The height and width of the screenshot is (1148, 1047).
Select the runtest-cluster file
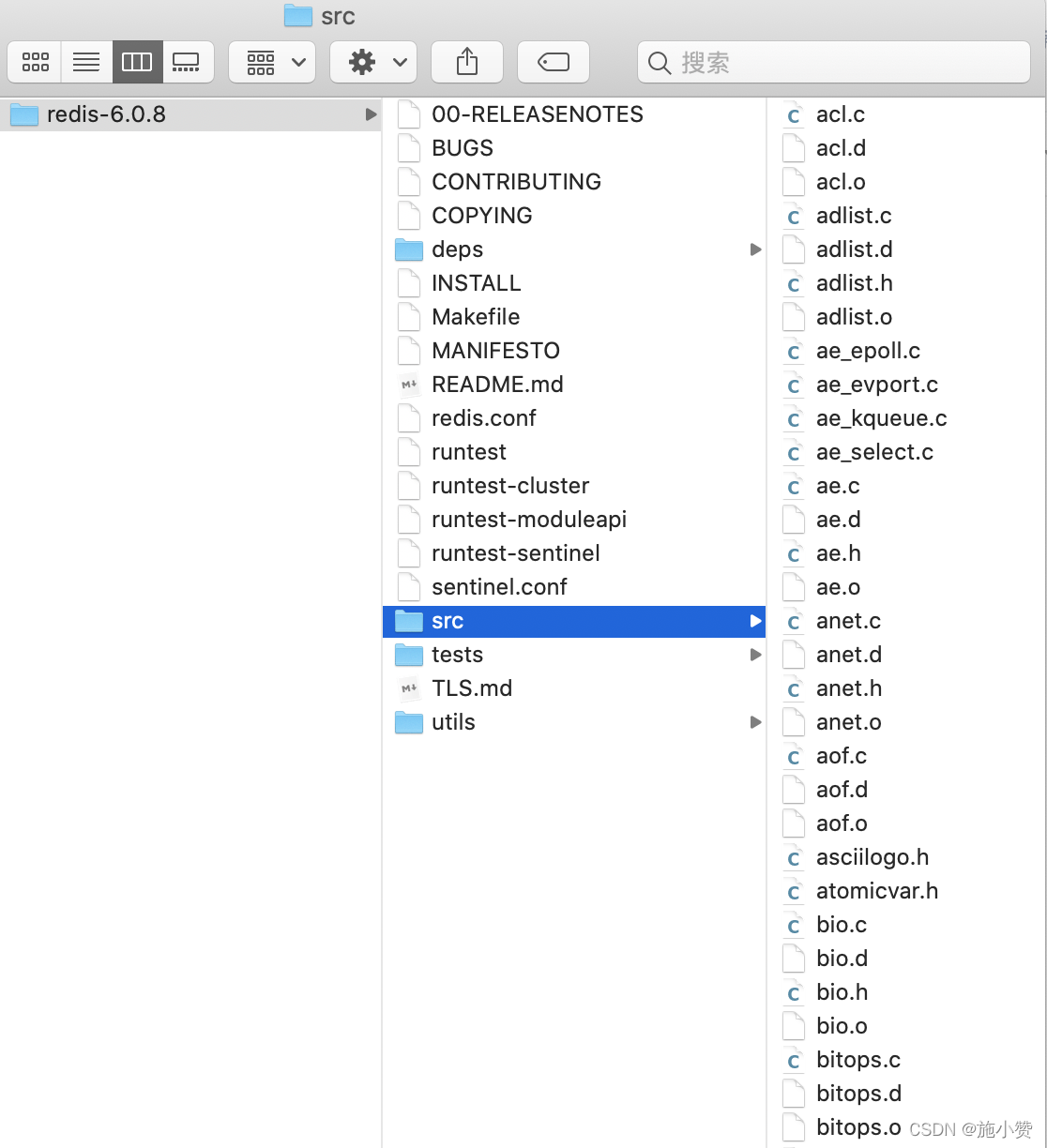(574, 486)
